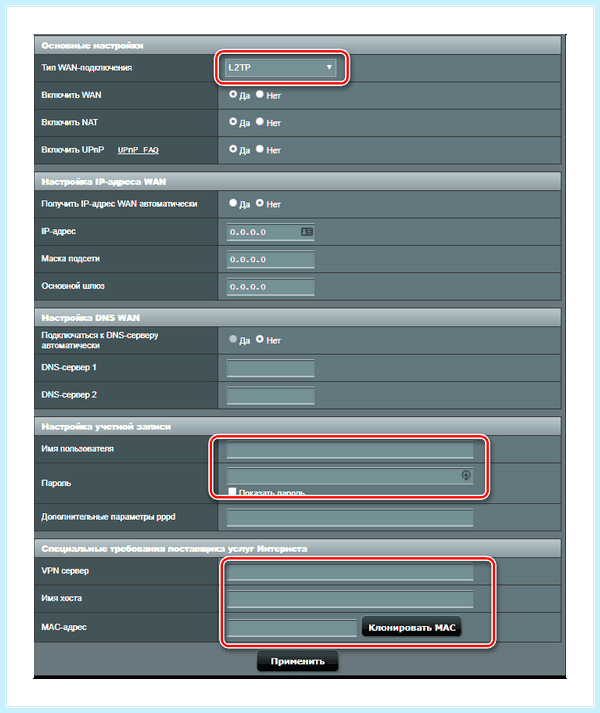The image size is (600, 713).
Task: Click the dropdown arrow next to L2TP
Action: 329,67
